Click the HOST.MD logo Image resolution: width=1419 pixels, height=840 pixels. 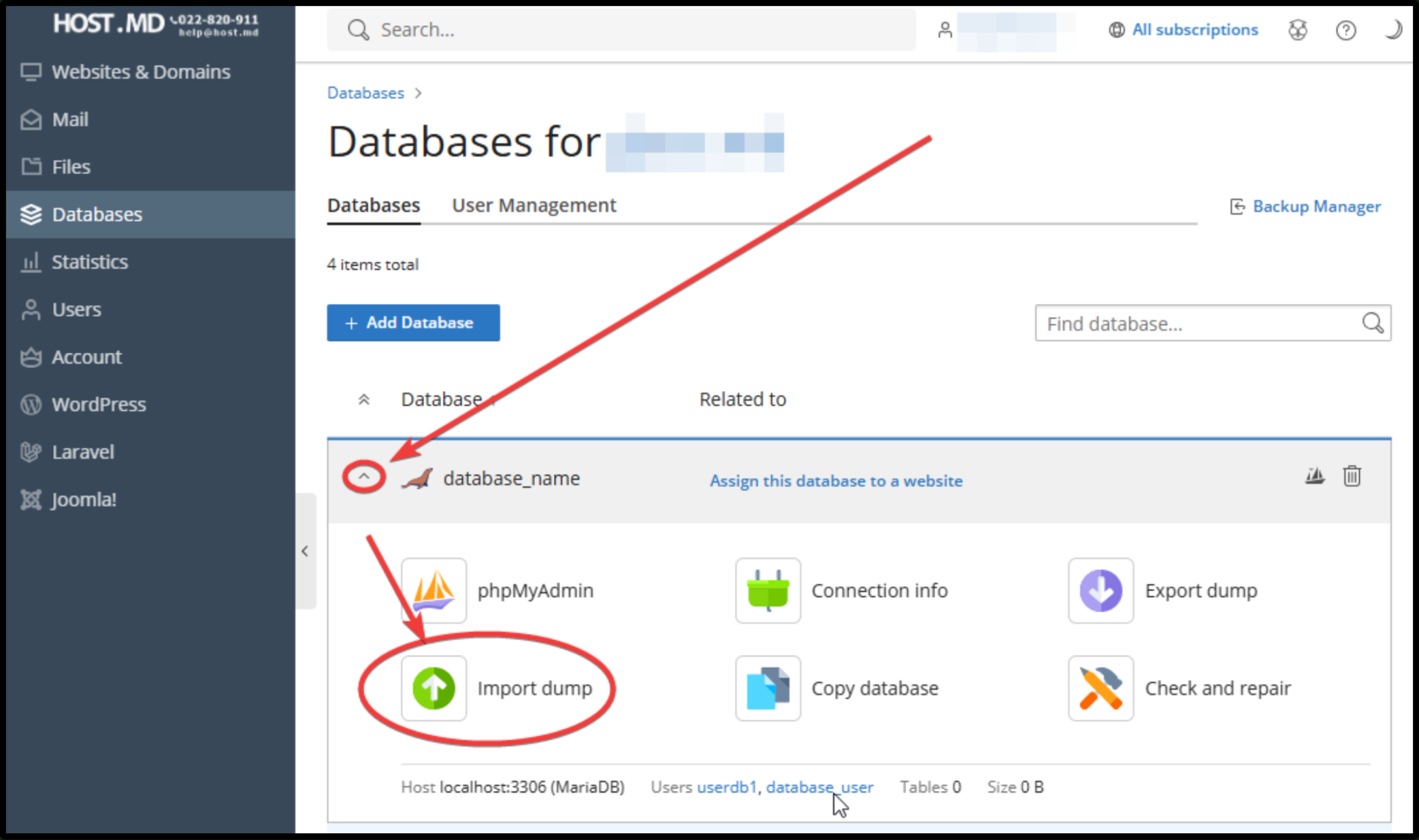point(155,24)
